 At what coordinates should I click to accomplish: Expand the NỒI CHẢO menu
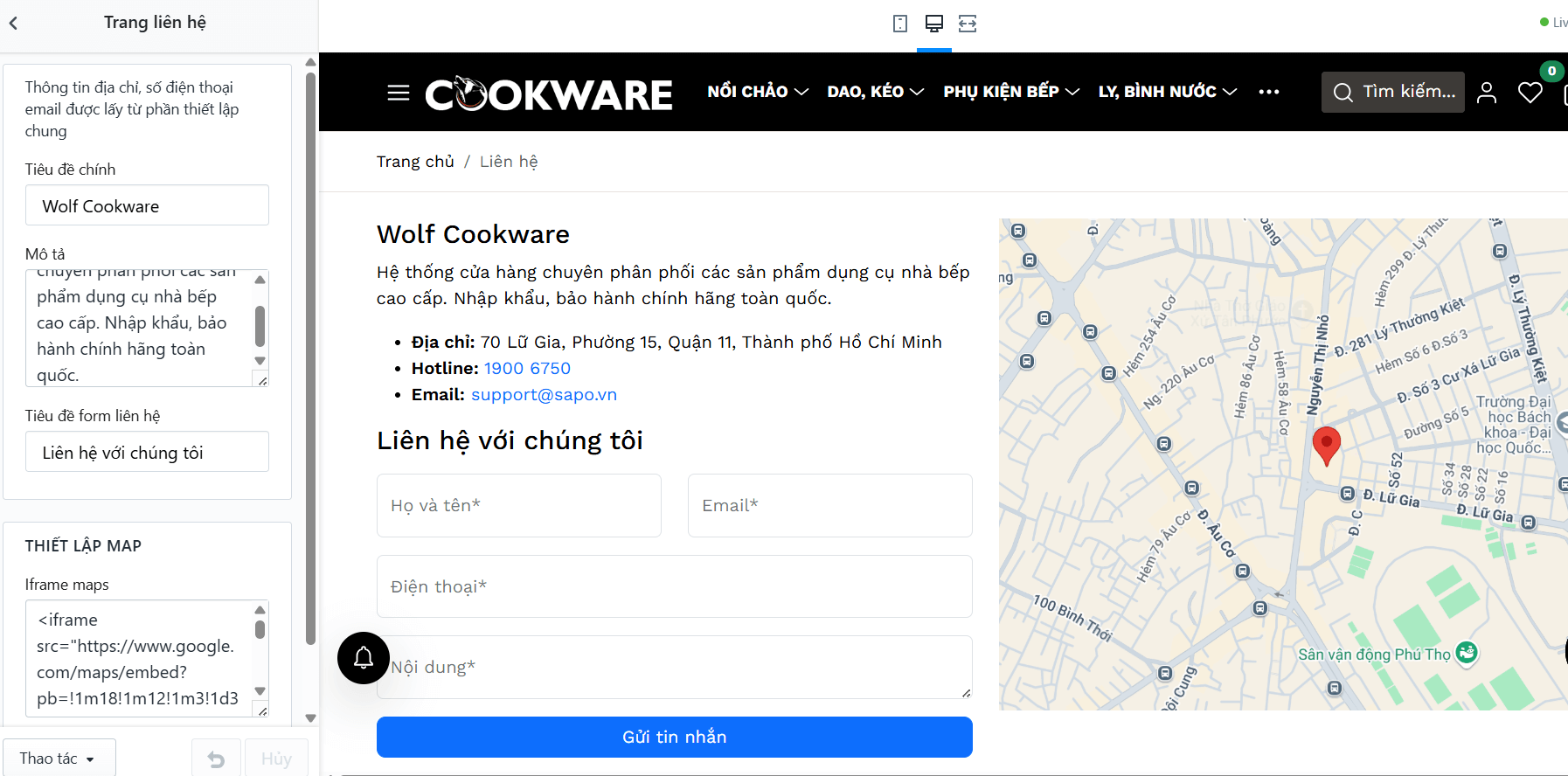[758, 92]
